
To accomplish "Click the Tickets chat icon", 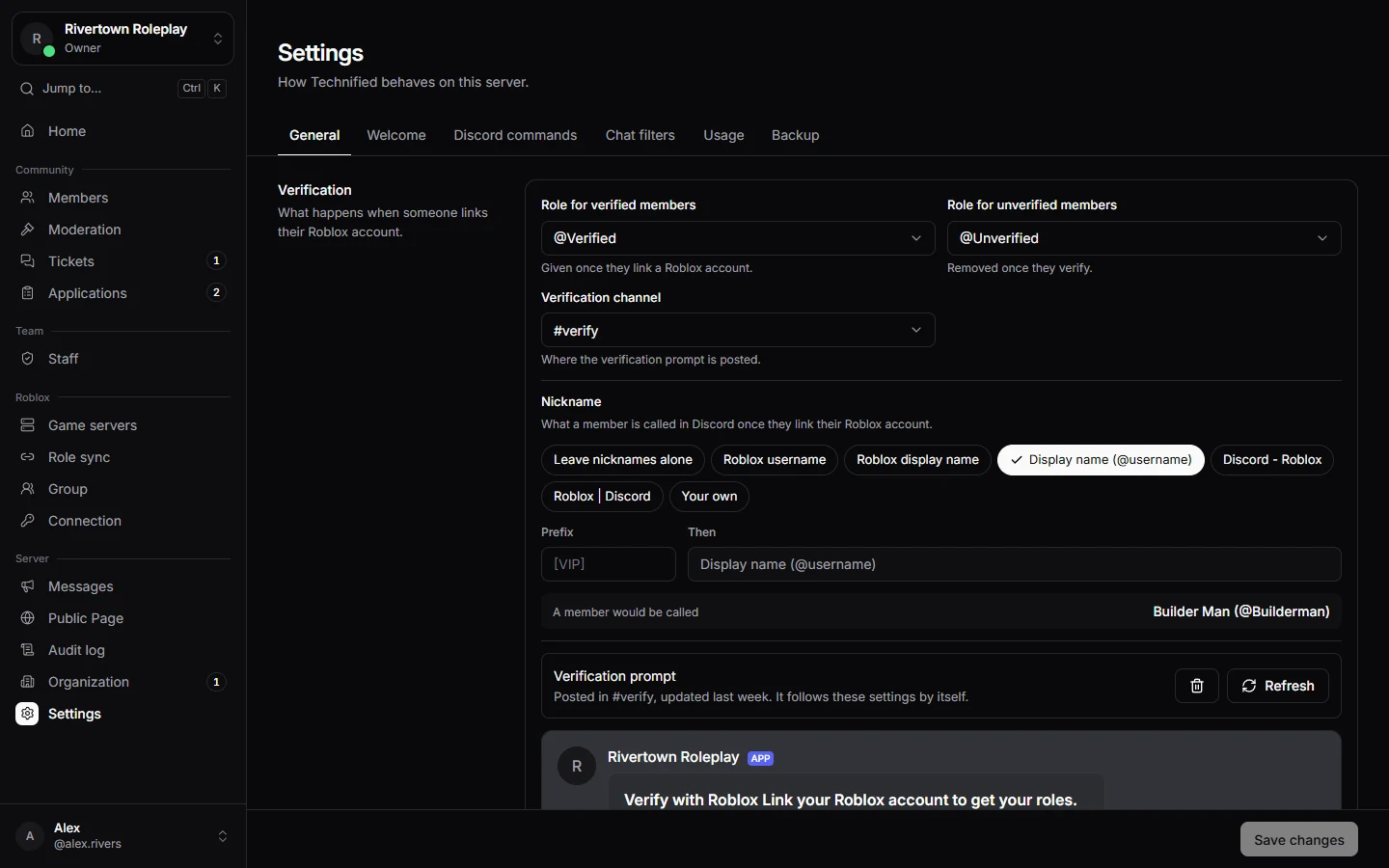I will [x=28, y=261].
